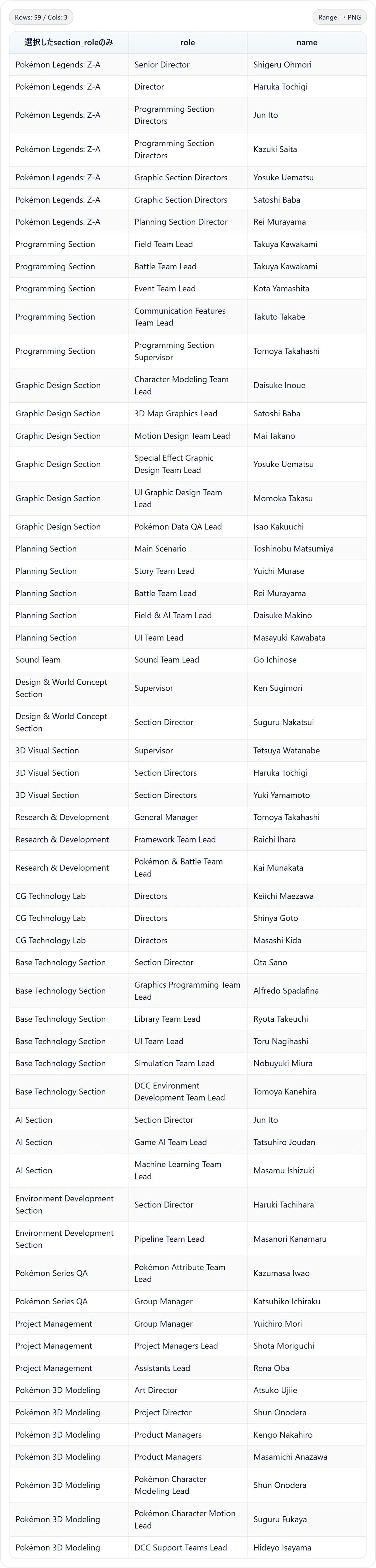376x1568 pixels.
Task: Select the 'name' column header
Action: [x=307, y=43]
